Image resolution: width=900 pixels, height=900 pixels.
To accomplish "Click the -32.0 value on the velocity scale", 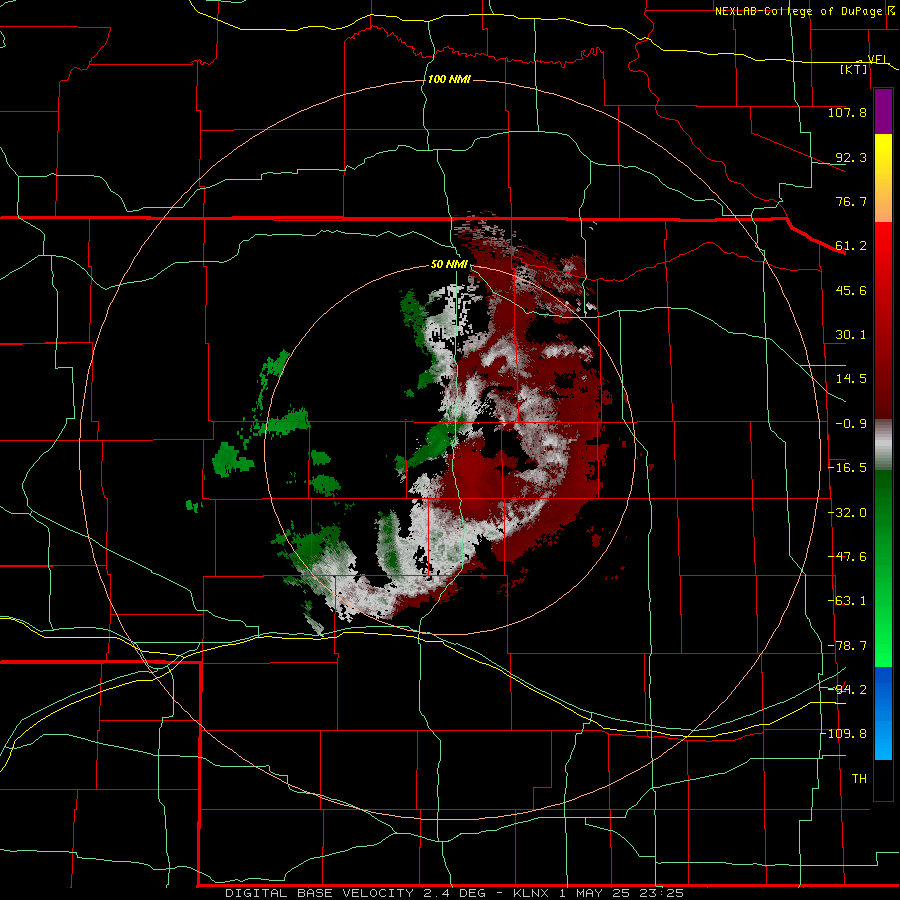I will 847,513.
